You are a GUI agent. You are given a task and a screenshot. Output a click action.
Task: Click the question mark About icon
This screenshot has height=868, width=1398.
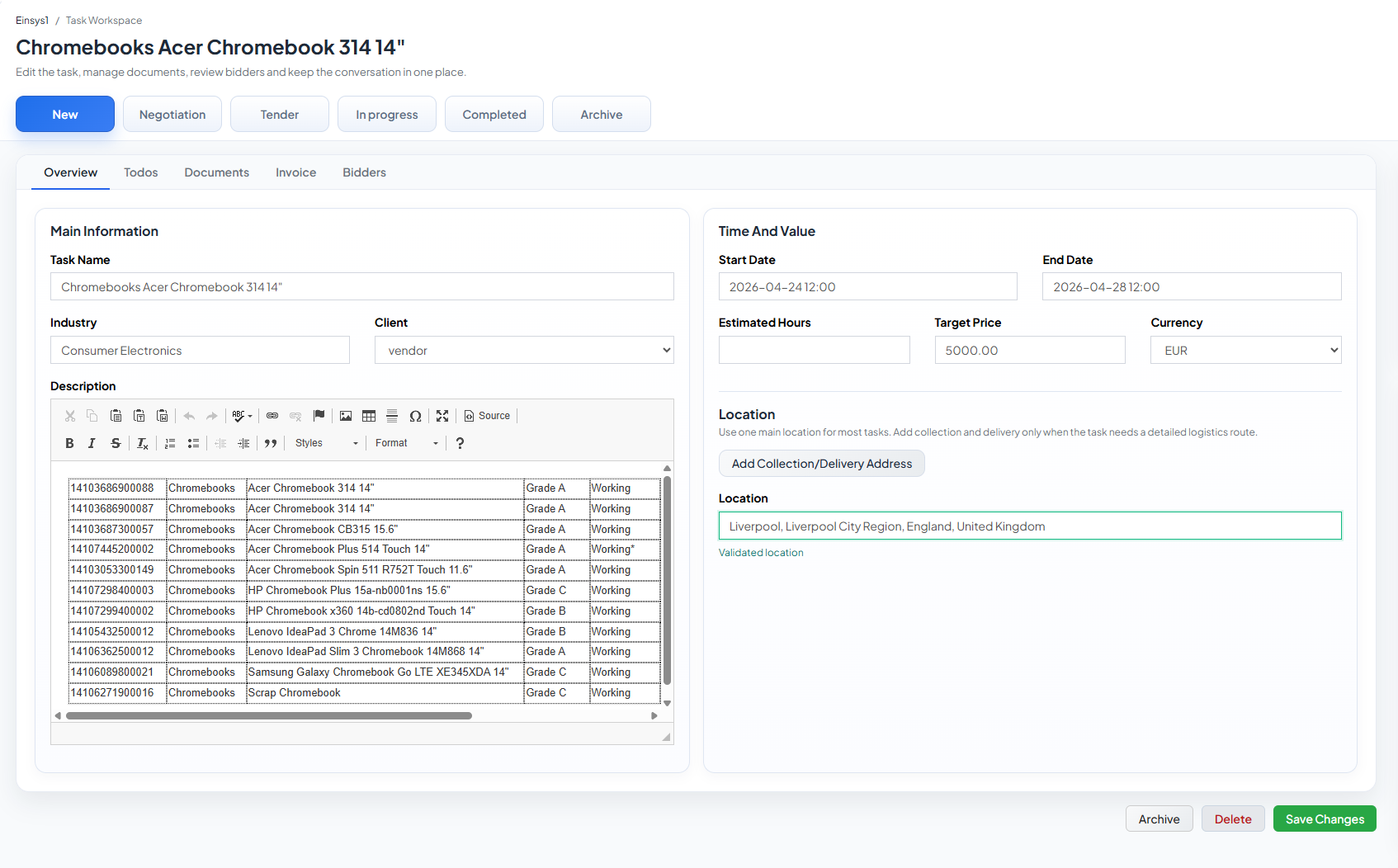click(x=460, y=443)
